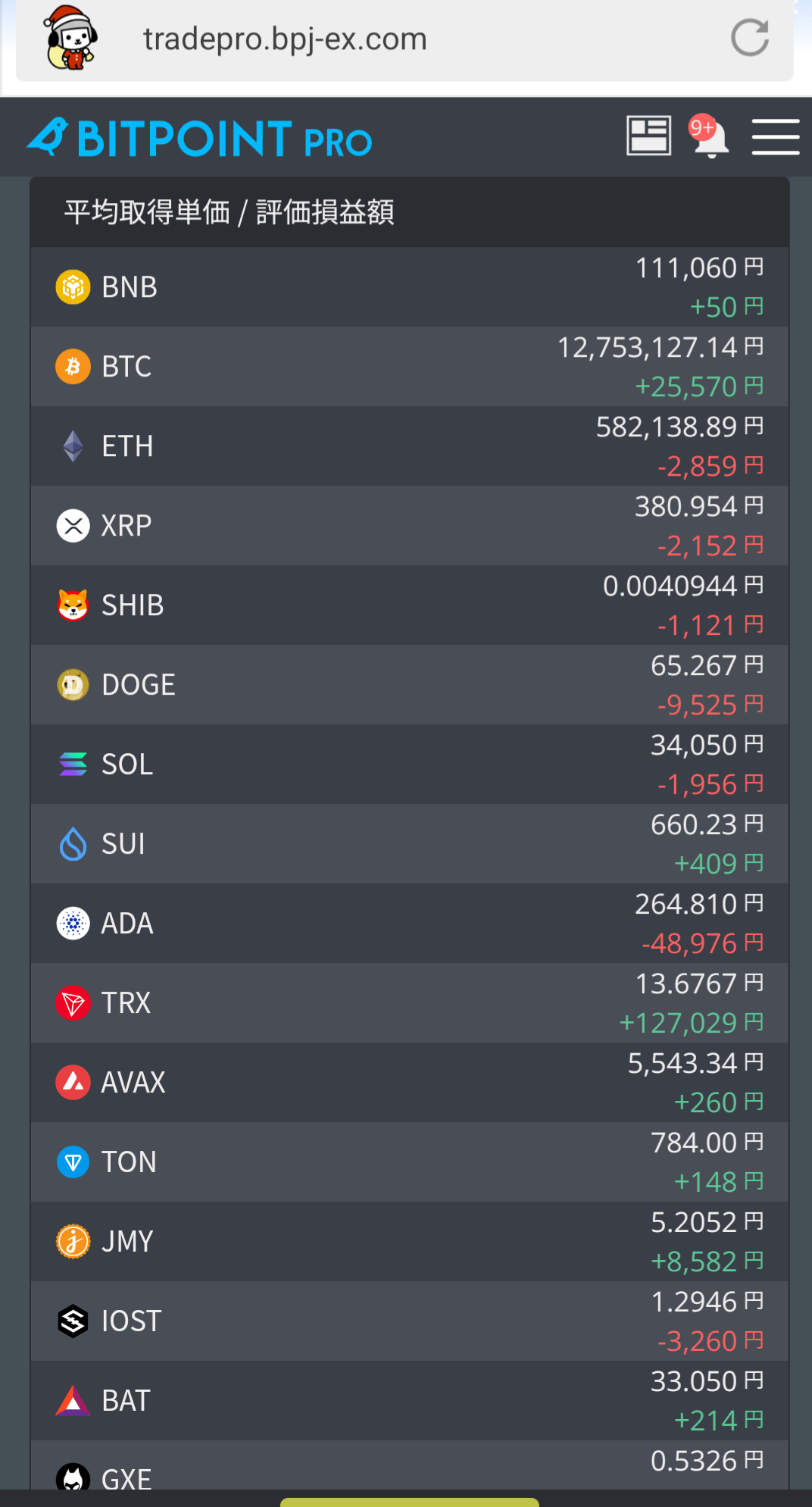
Task: Reload the page in the browser
Action: pyautogui.click(x=750, y=38)
